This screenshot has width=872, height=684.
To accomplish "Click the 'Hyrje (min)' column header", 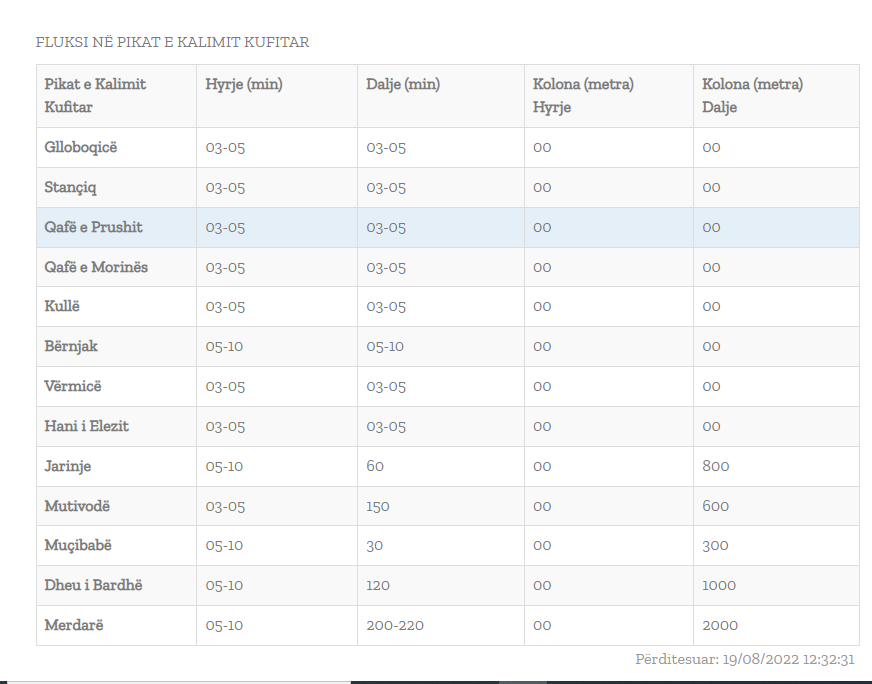I will (x=244, y=85).
